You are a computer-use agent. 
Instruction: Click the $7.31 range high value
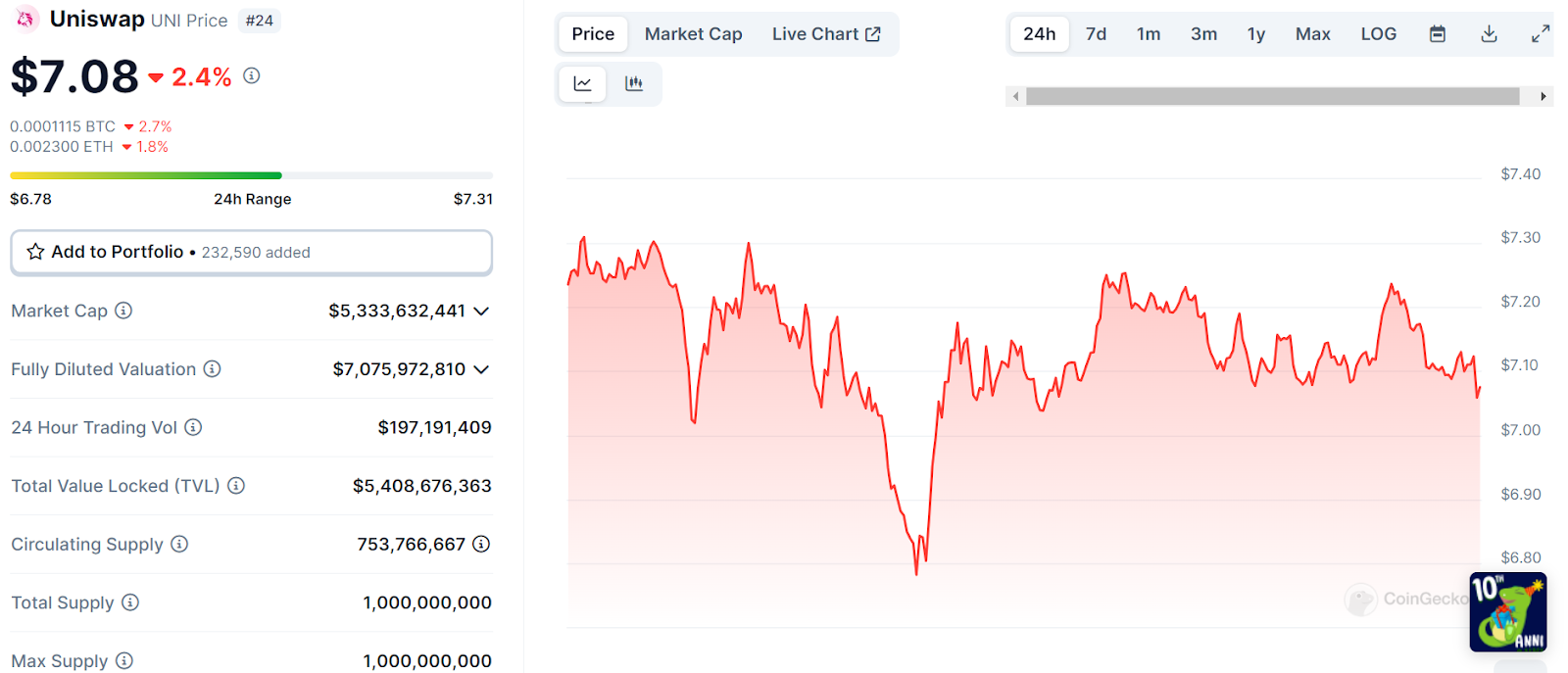tap(473, 199)
